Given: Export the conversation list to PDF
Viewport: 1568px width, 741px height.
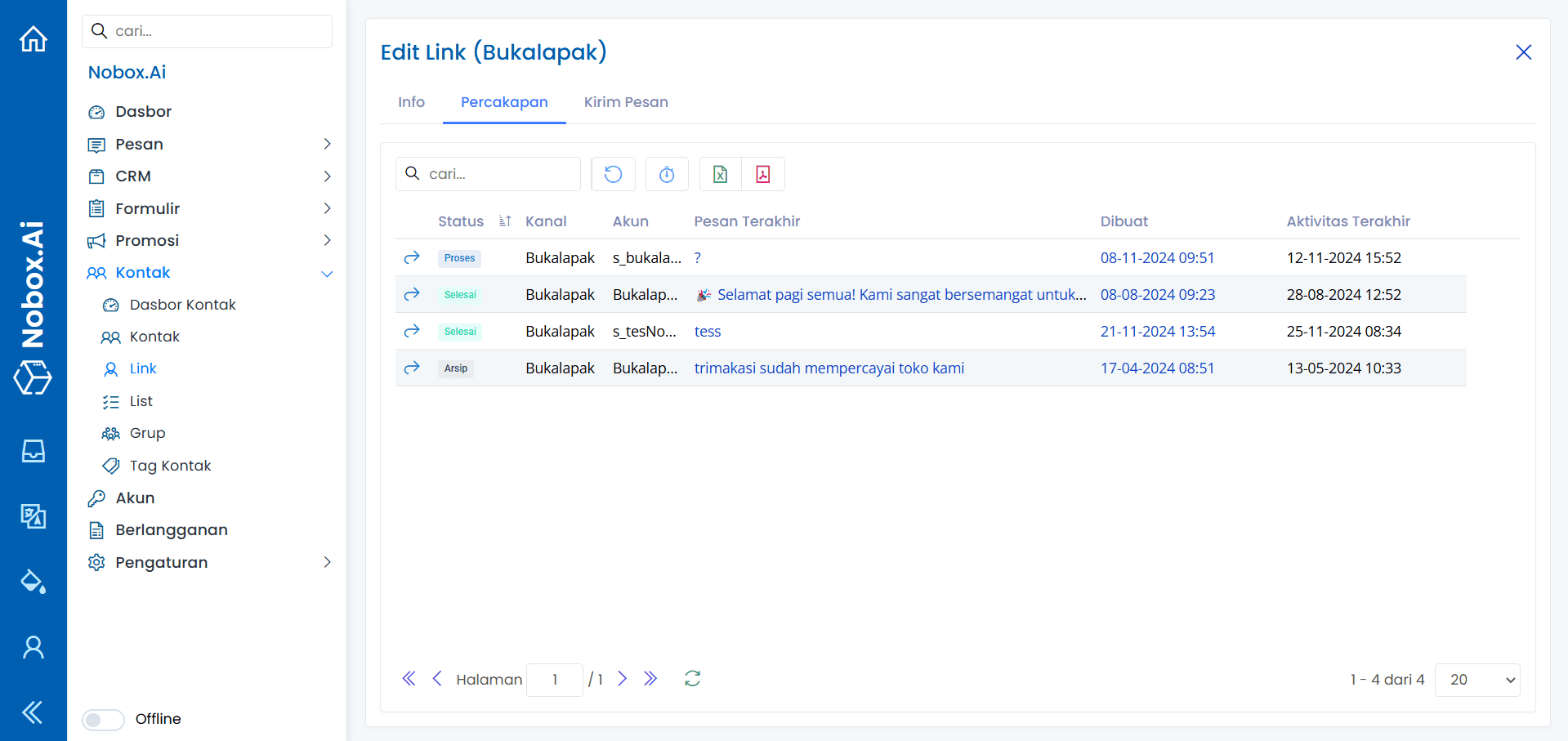Looking at the screenshot, I should click(762, 174).
